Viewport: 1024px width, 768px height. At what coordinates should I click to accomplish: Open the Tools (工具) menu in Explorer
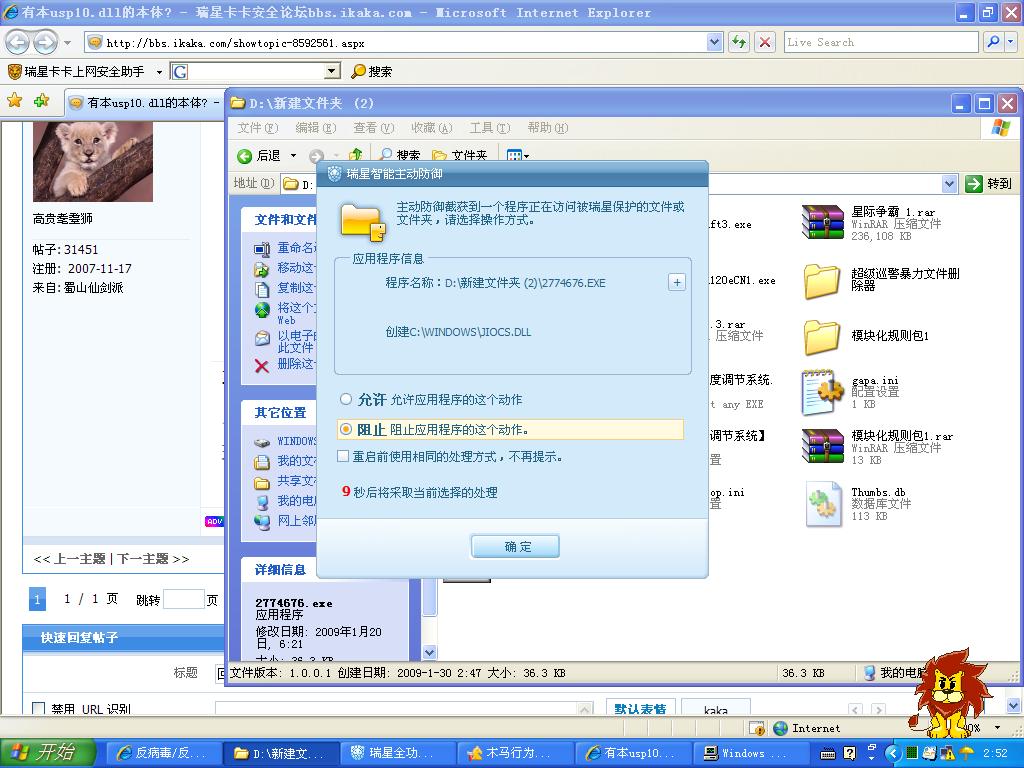click(490, 128)
